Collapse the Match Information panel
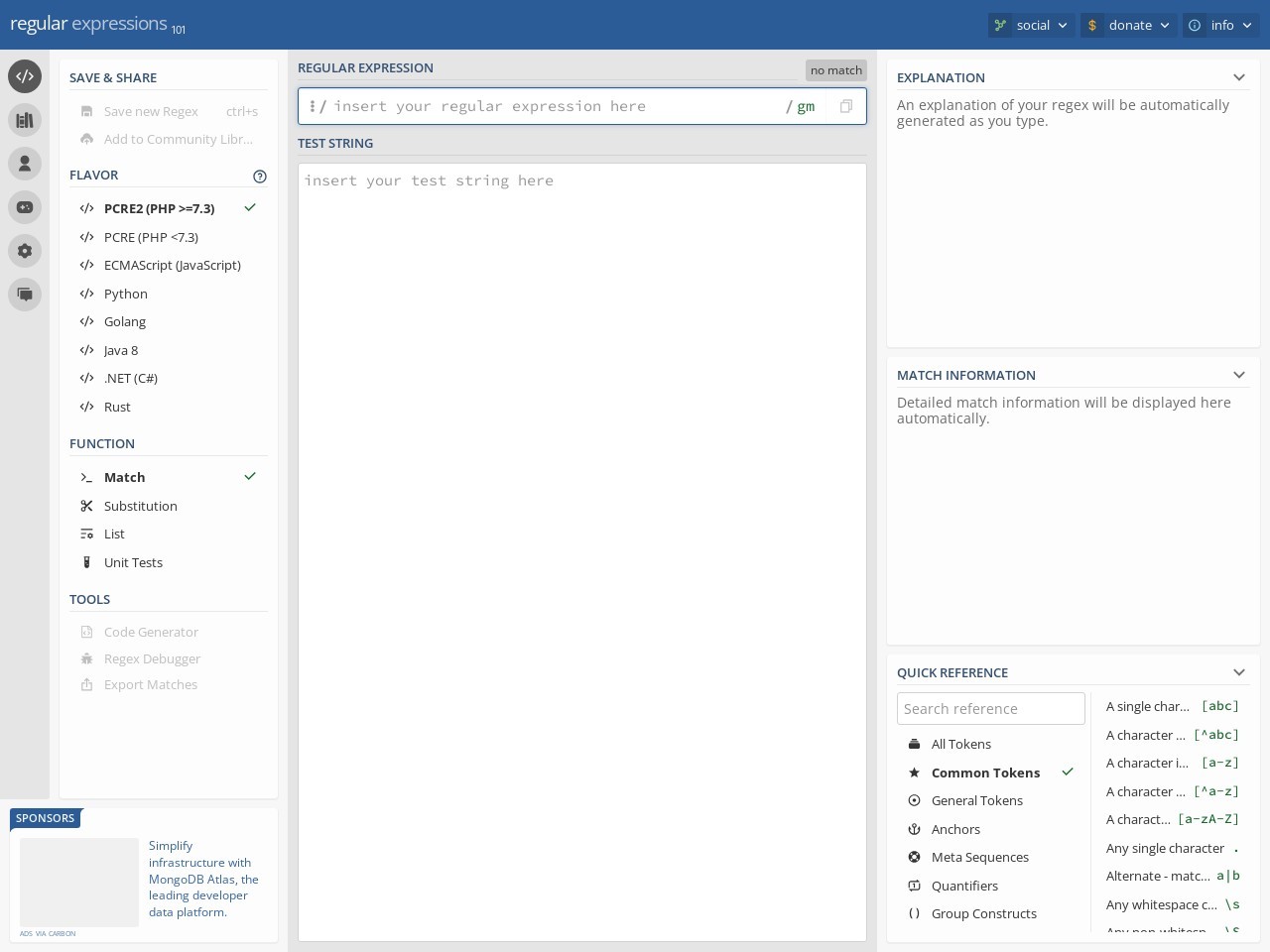Screen dimensions: 1270x952 (x=1238, y=375)
